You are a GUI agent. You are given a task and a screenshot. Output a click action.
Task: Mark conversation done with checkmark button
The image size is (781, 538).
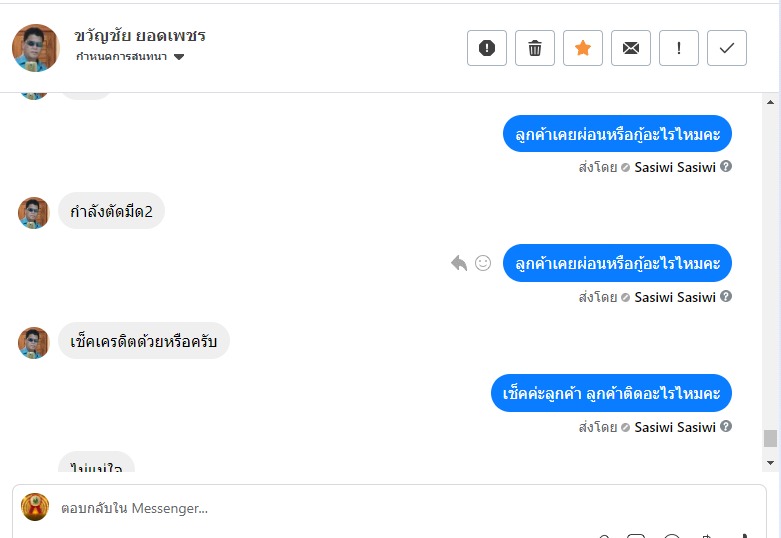point(727,48)
